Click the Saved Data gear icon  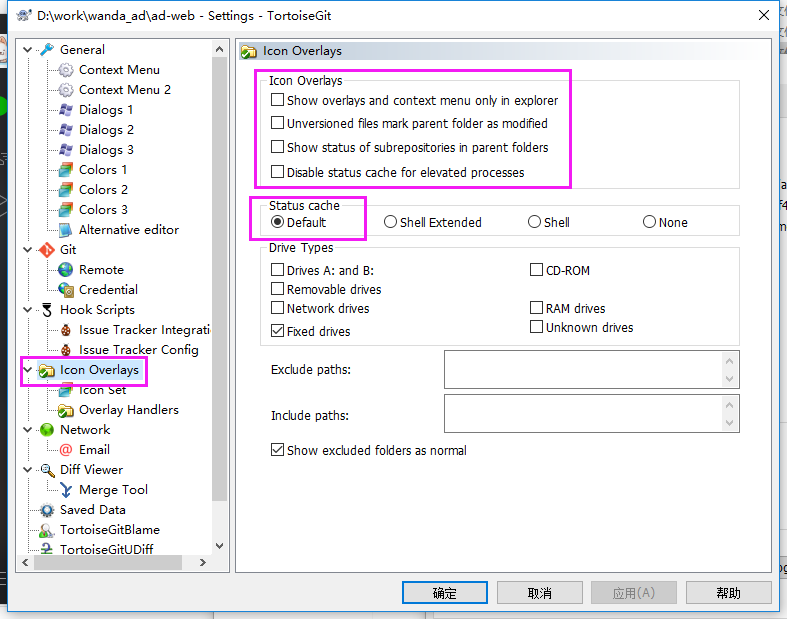click(47, 510)
